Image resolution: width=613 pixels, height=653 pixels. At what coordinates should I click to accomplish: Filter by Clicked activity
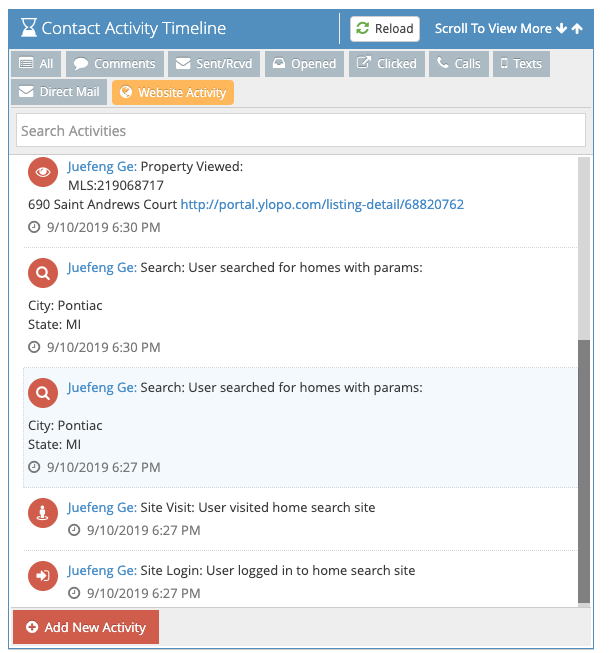pos(387,64)
